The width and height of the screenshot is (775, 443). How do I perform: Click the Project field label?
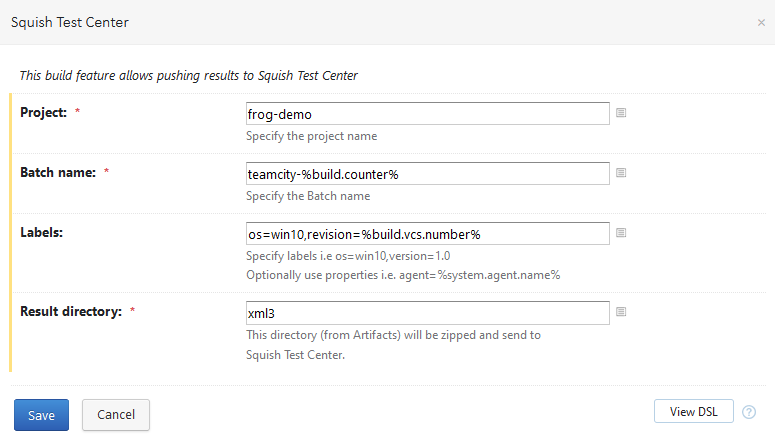click(x=43, y=112)
